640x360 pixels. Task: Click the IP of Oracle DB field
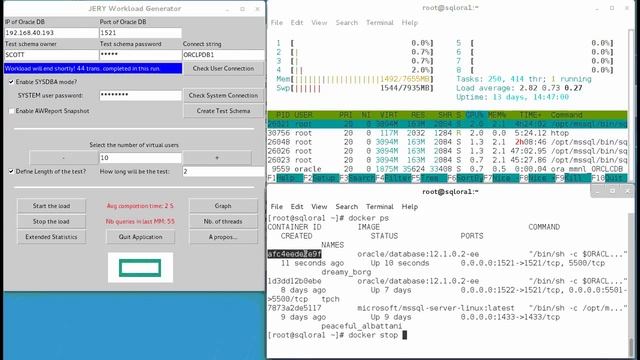[x=51, y=33]
